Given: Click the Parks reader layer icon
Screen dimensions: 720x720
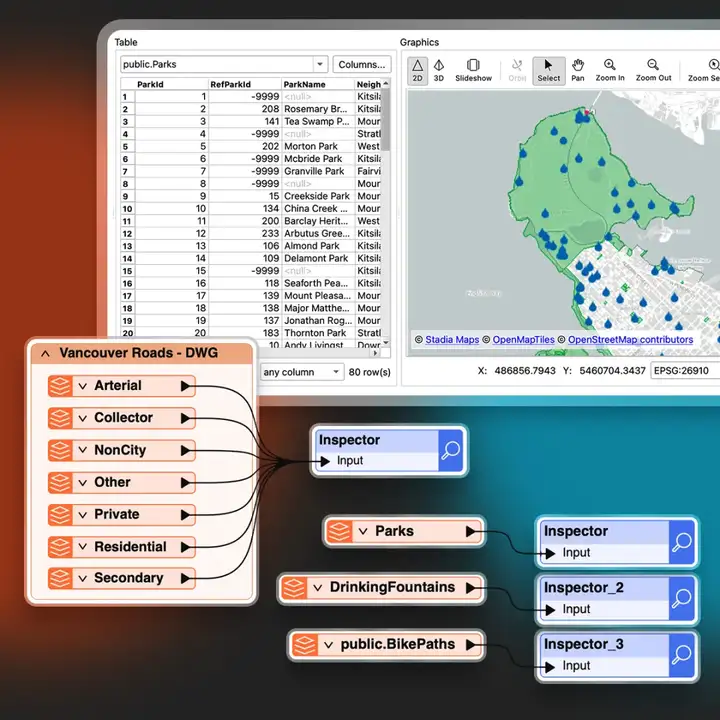Looking at the screenshot, I should coord(339,531).
